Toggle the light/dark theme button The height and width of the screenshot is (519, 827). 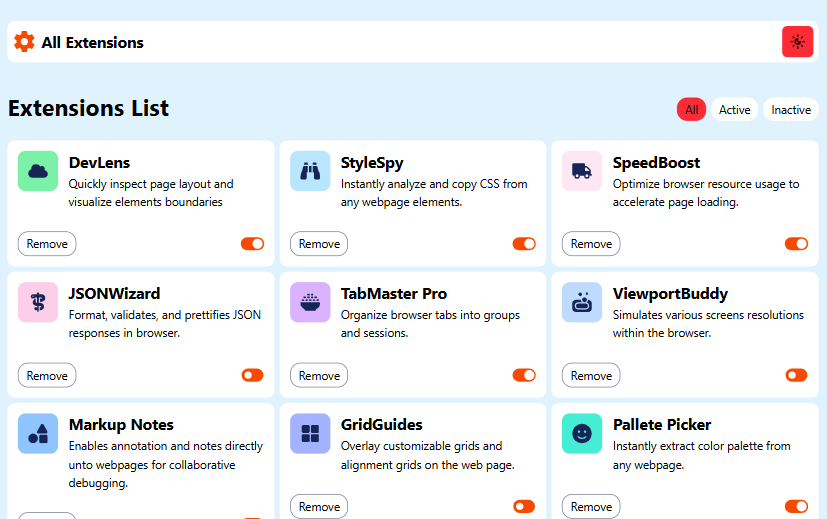point(797,41)
